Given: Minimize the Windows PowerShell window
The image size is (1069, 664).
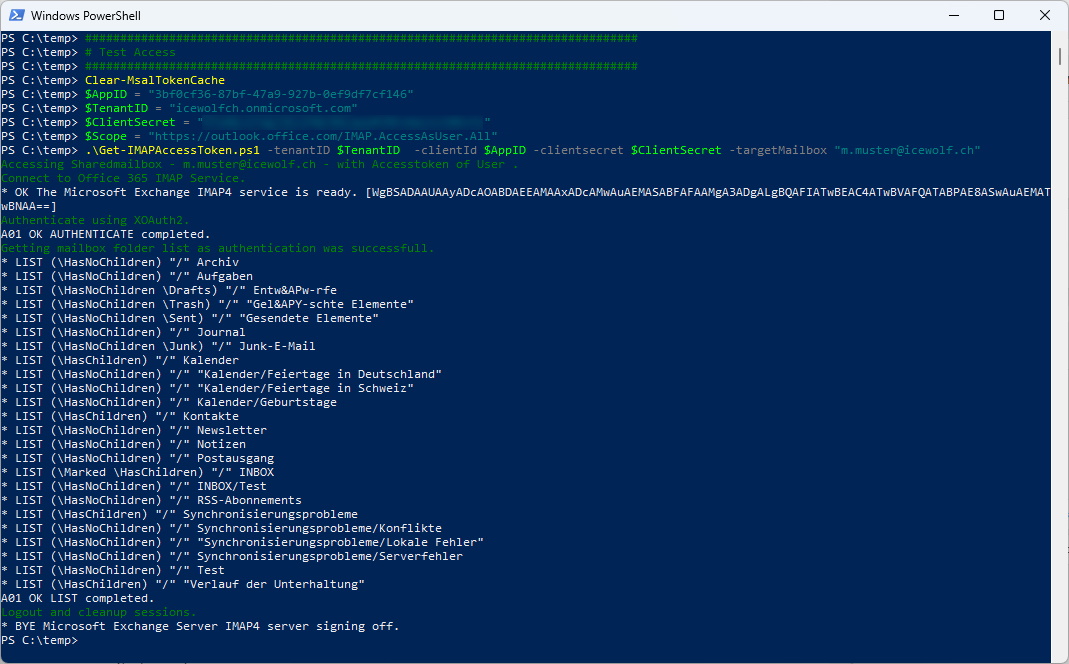Looking at the screenshot, I should pyautogui.click(x=954, y=15).
